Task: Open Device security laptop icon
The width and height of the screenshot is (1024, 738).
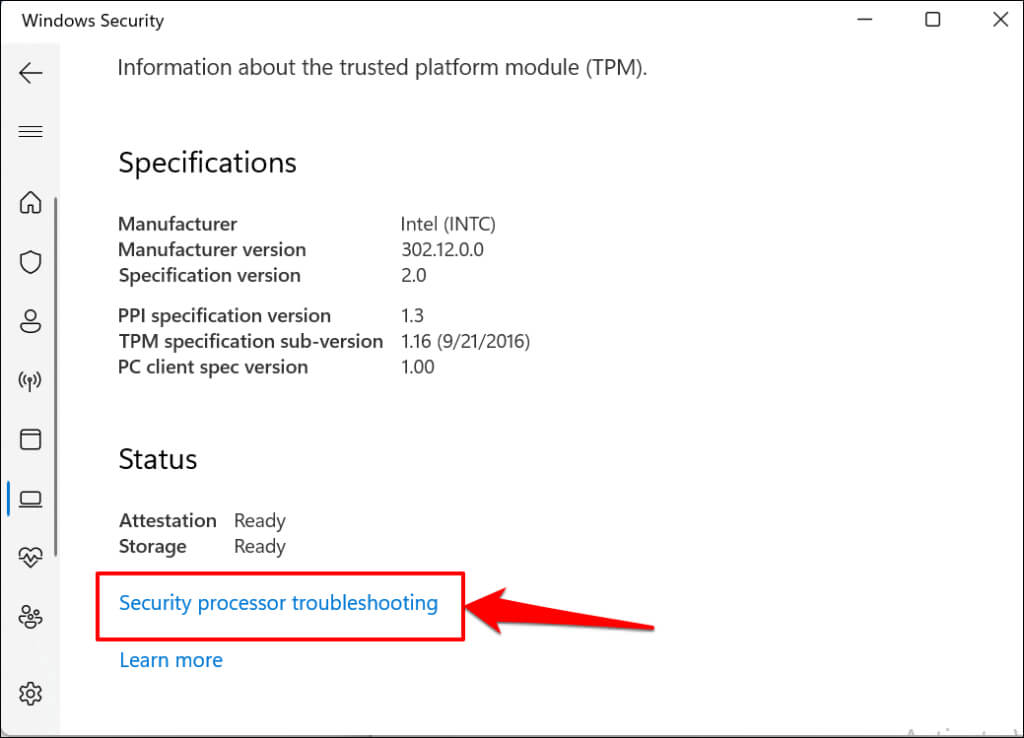Action: [x=31, y=498]
